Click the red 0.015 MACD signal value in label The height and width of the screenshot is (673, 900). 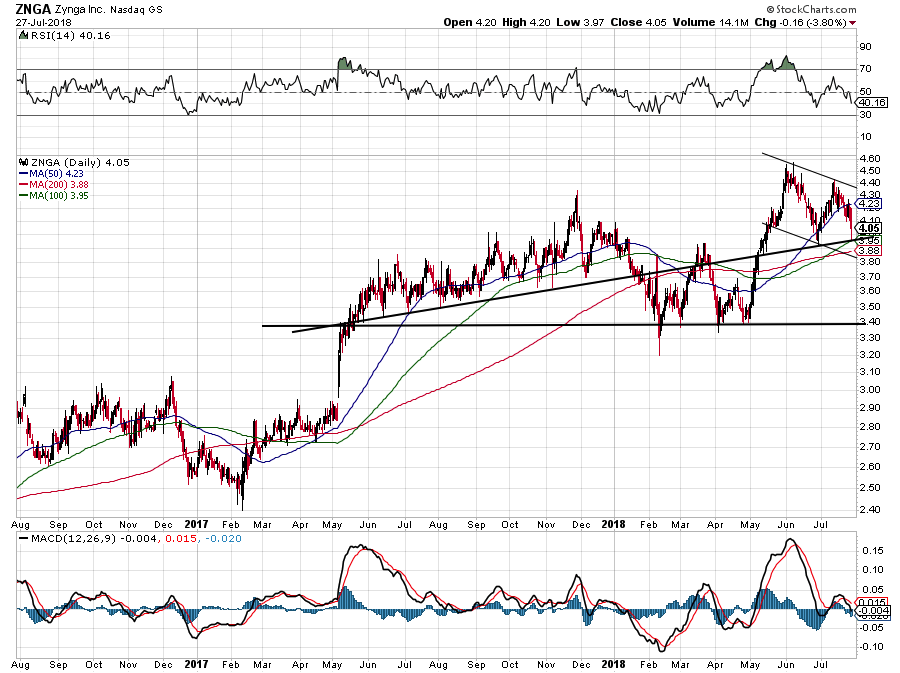point(181,539)
